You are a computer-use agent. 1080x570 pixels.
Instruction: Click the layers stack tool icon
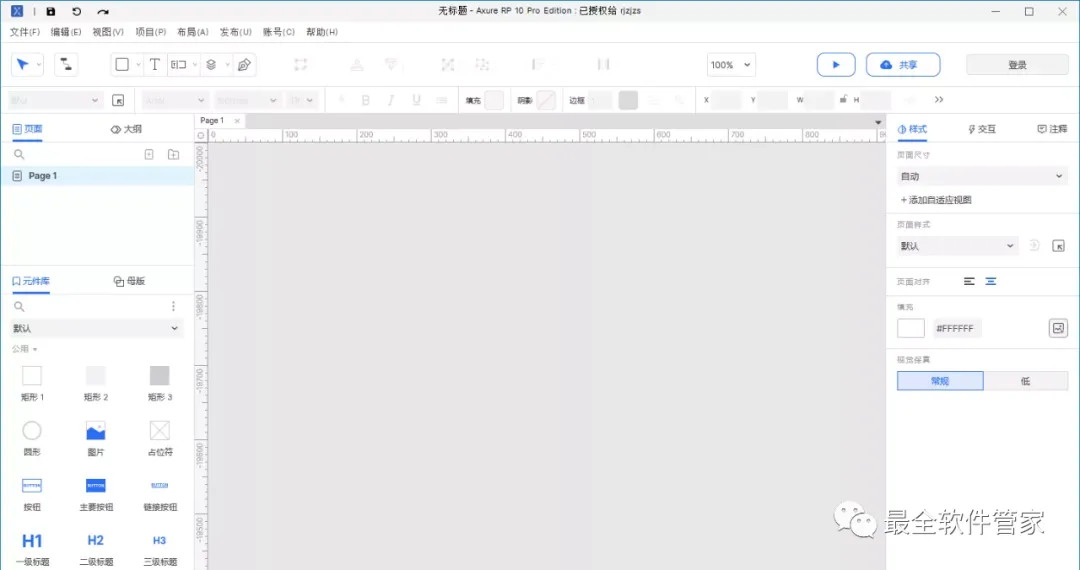[x=211, y=64]
